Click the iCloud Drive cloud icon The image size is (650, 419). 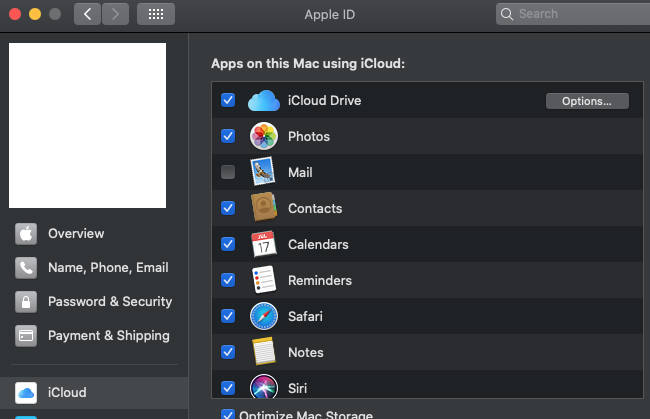(x=264, y=100)
